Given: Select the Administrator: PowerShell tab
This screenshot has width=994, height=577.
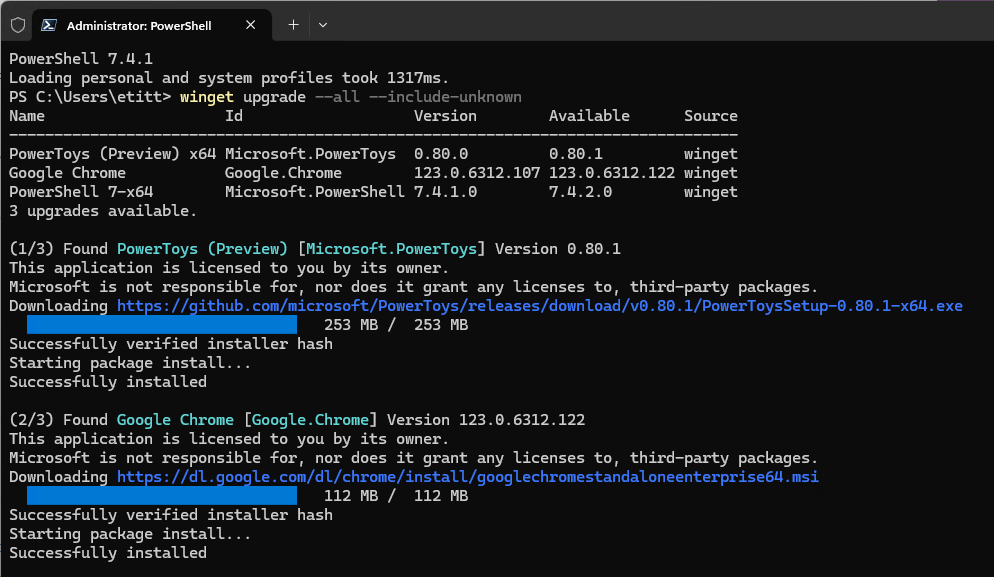Looking at the screenshot, I should [152, 25].
